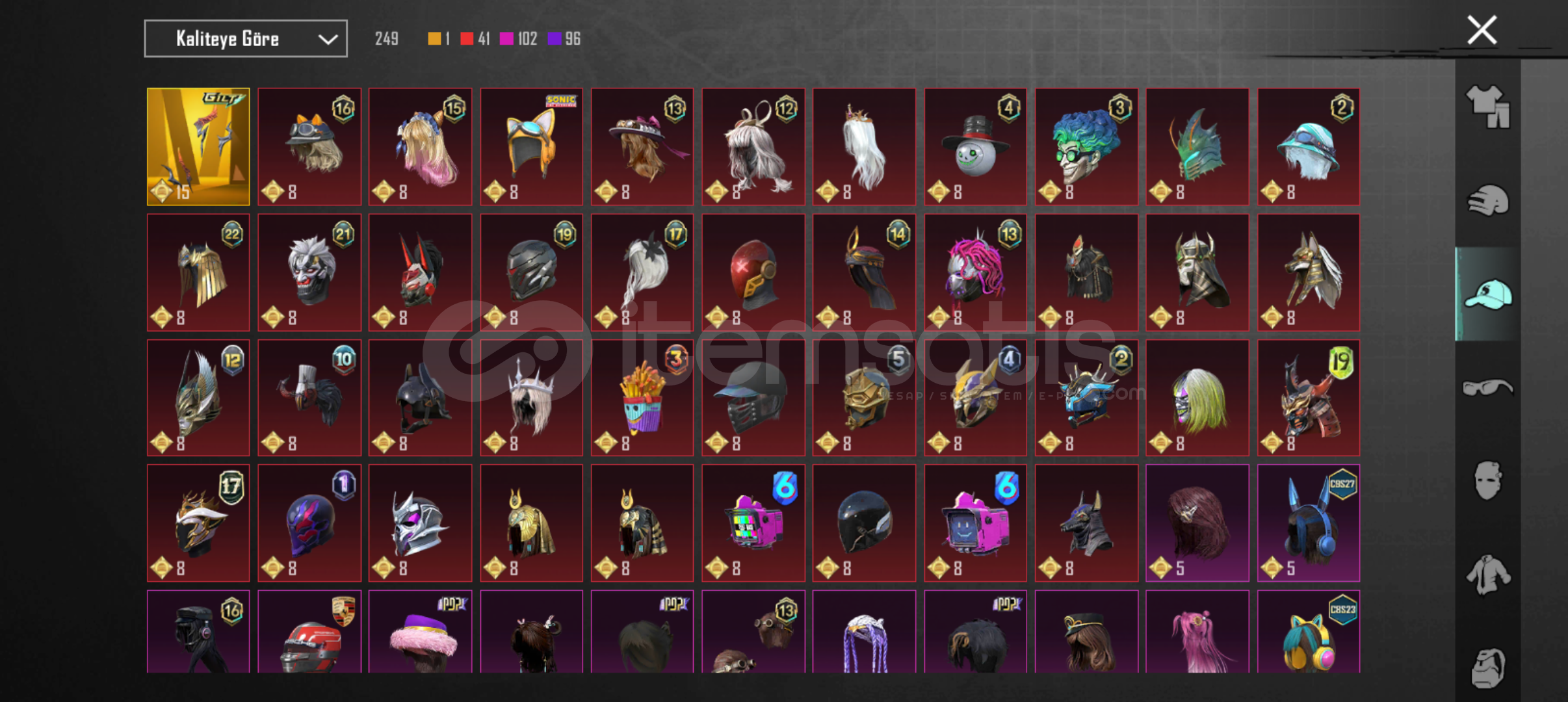Screen dimensions: 1568x702
Task: Select the jacket category sidebar icon
Action: (1487, 575)
